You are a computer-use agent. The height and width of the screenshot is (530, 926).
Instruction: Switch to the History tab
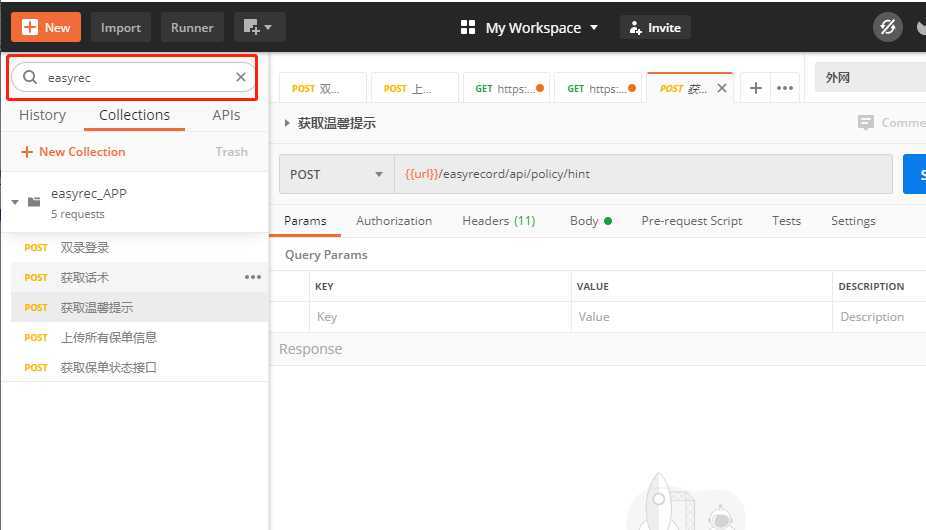coord(43,115)
